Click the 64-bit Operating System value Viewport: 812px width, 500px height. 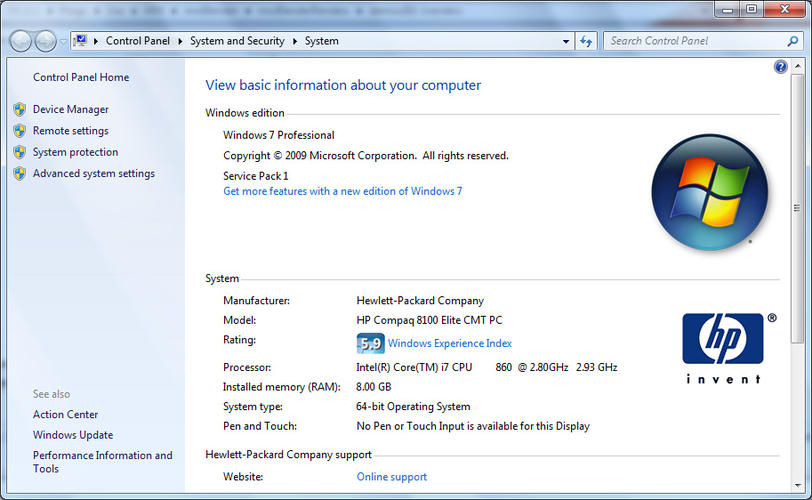point(413,407)
